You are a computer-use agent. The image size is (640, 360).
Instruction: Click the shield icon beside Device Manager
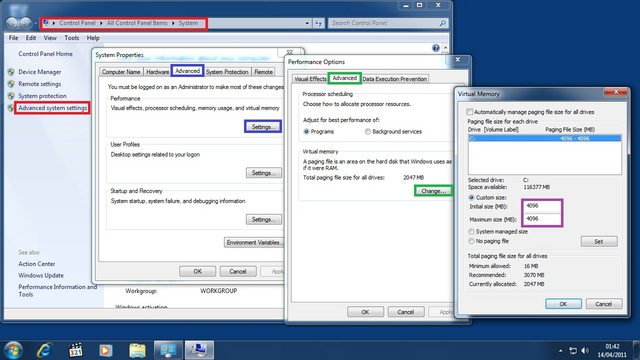(x=11, y=72)
